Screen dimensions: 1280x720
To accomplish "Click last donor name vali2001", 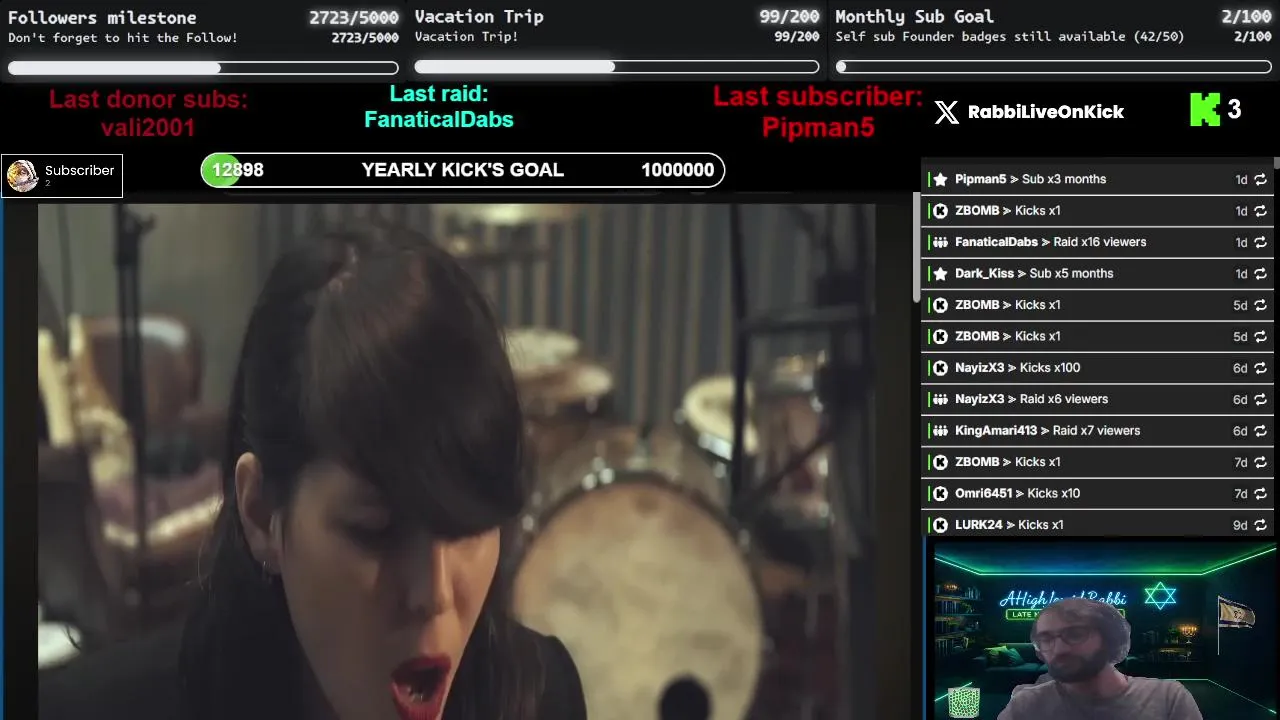I will tap(148, 128).
